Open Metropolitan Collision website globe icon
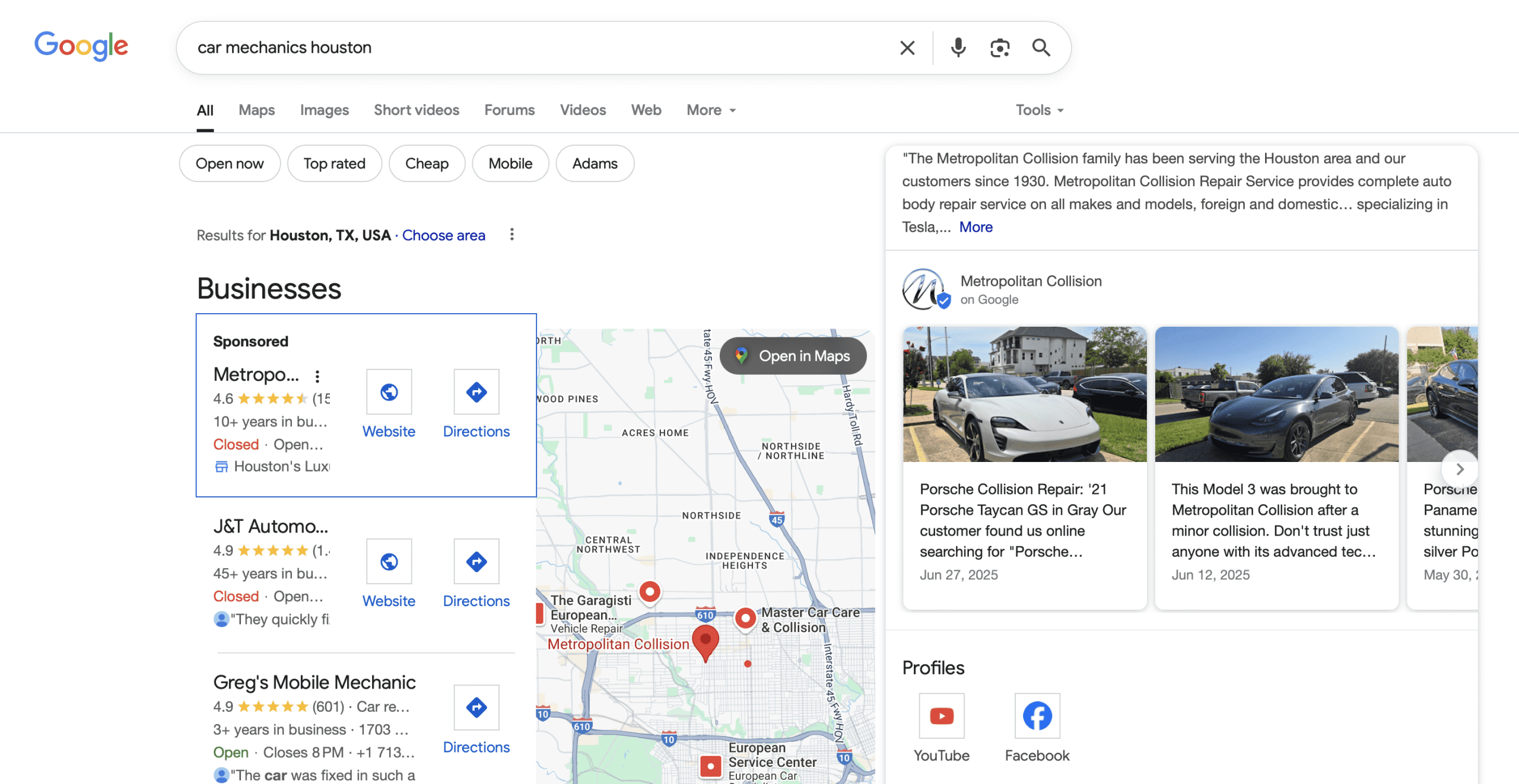 (389, 391)
